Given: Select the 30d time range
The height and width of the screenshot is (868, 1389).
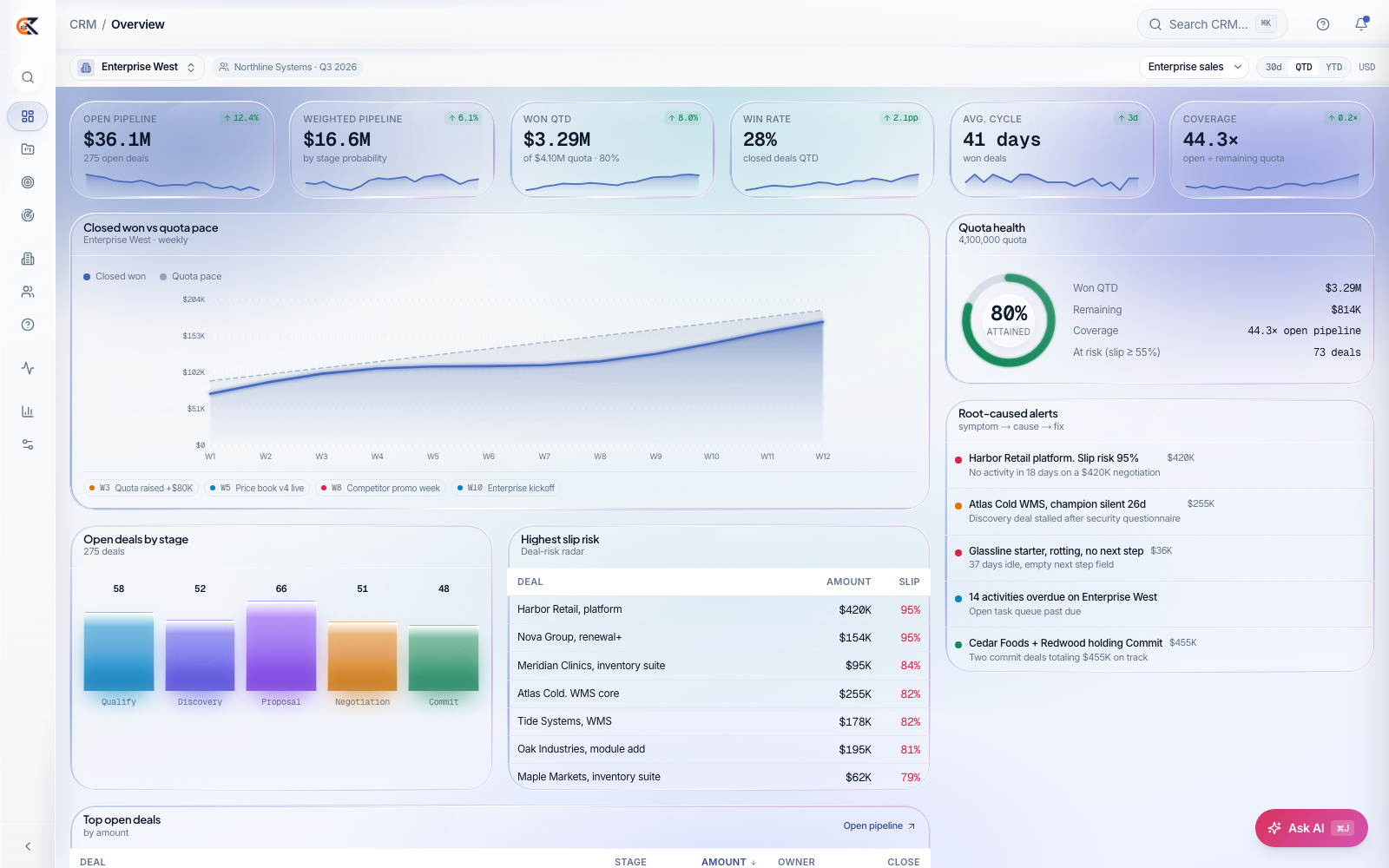Looking at the screenshot, I should [x=1274, y=67].
